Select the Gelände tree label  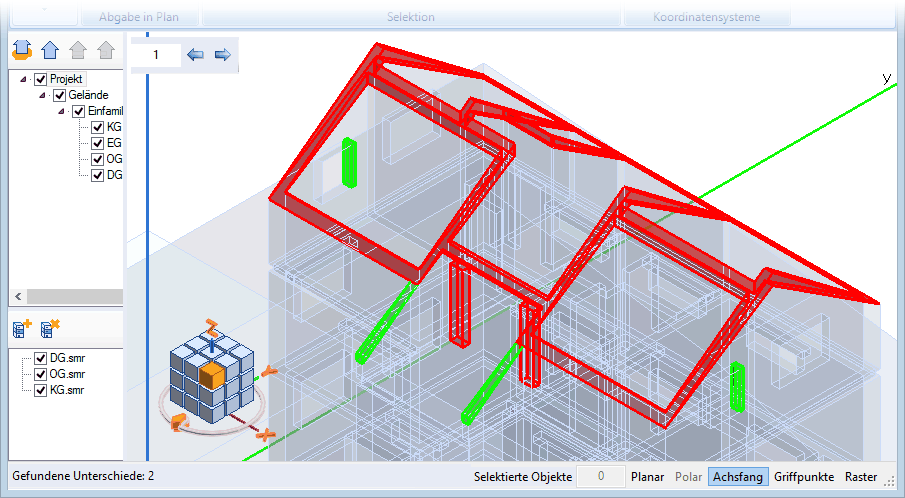(x=88, y=95)
